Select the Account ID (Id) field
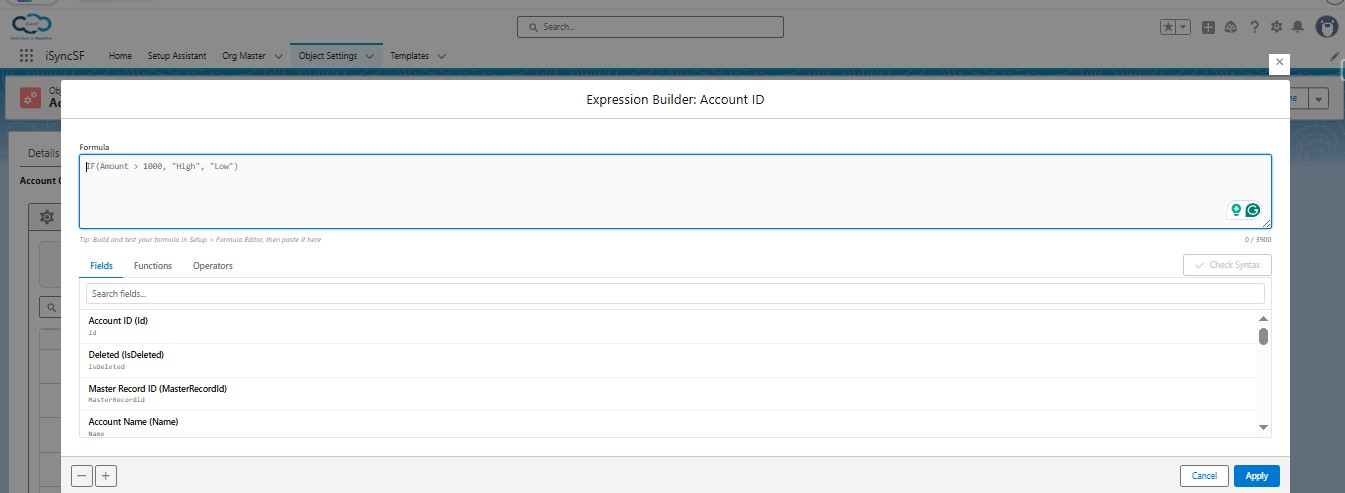 click(x=667, y=326)
